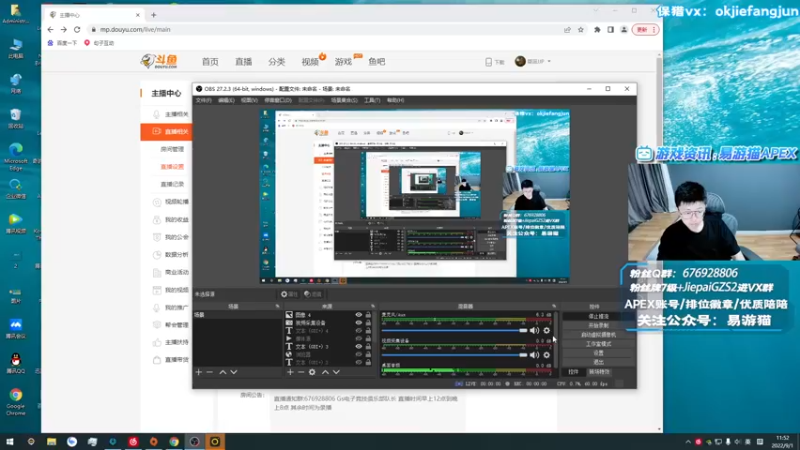Open the 停靠窗口 menu in OBS
Viewport: 800px width, 450px height.
pos(278,101)
